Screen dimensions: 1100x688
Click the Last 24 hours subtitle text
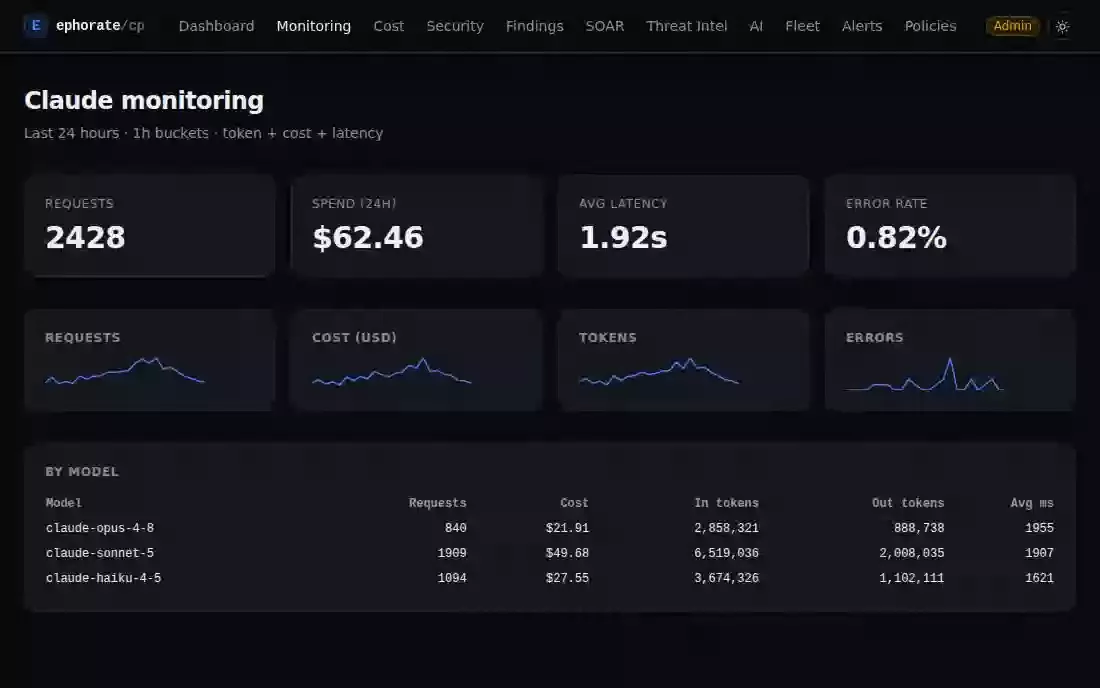(203, 133)
